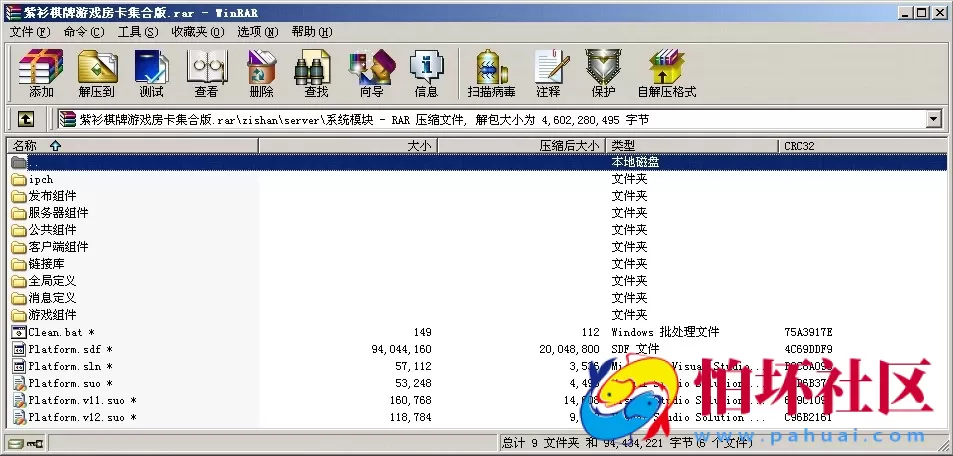This screenshot has height=456, width=953.
Task: Click size value 160,768 for Platform.v11.suo
Action: click(411, 400)
